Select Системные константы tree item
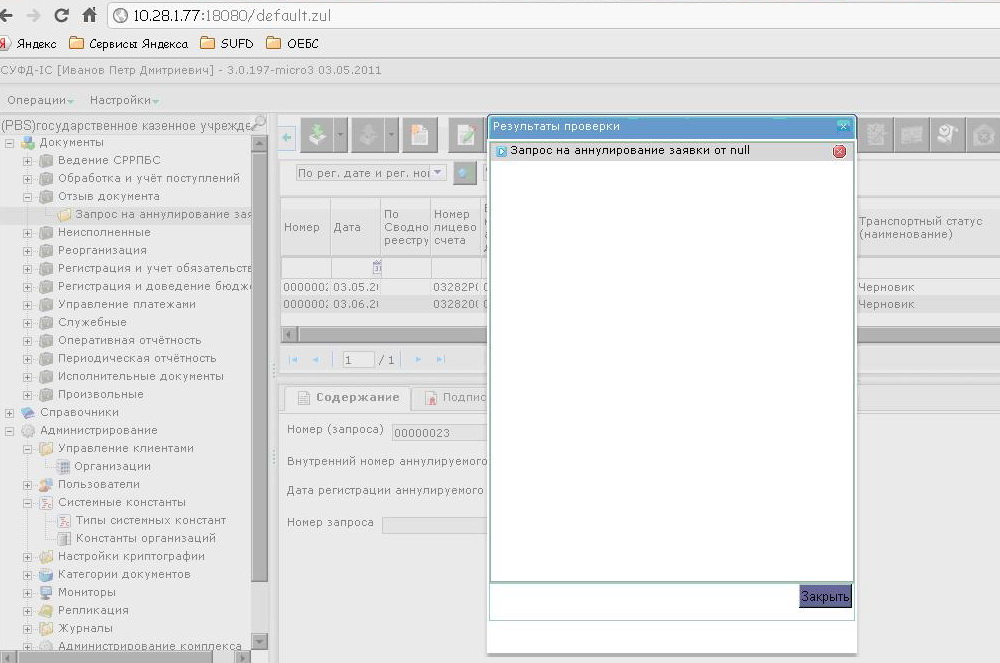Viewport: 1000px width, 663px height. tap(121, 502)
